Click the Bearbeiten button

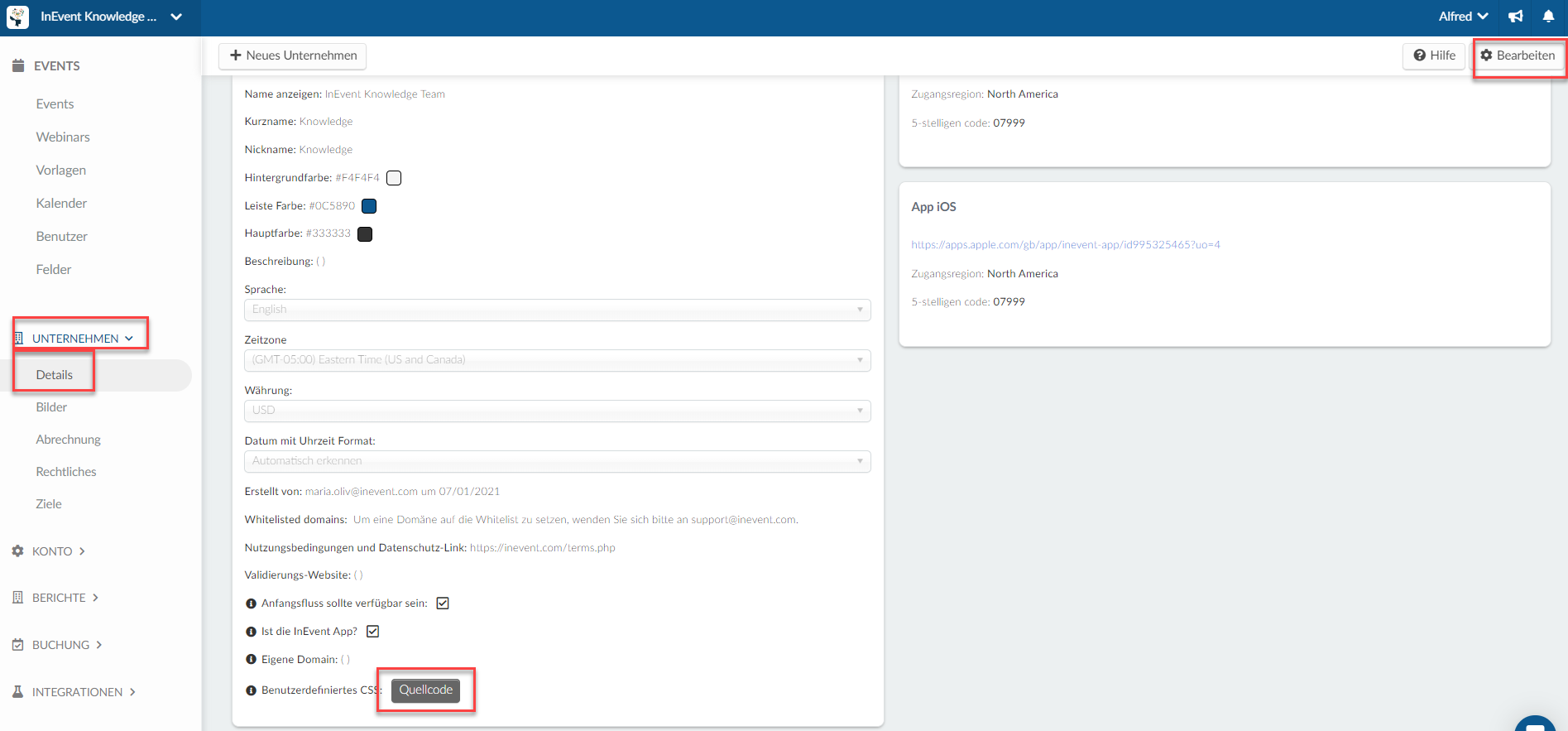(x=1518, y=55)
